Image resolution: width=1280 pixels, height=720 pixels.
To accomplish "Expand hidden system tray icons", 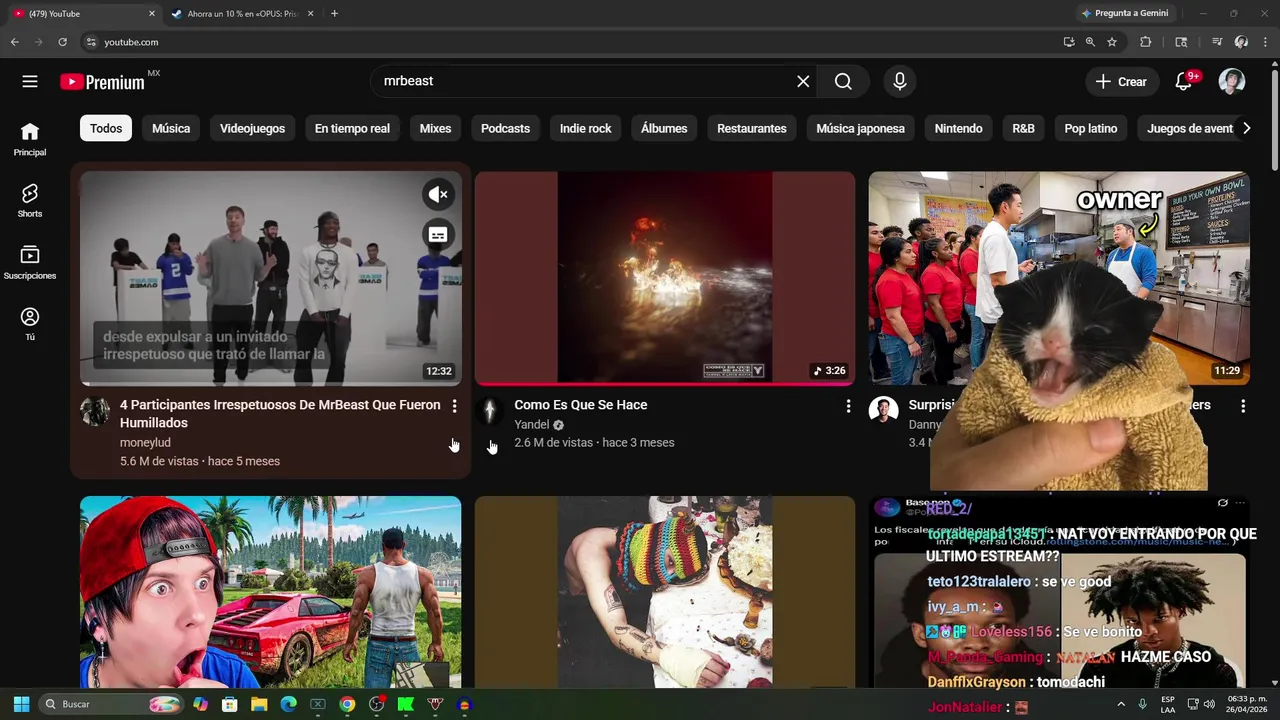I will click(1121, 704).
